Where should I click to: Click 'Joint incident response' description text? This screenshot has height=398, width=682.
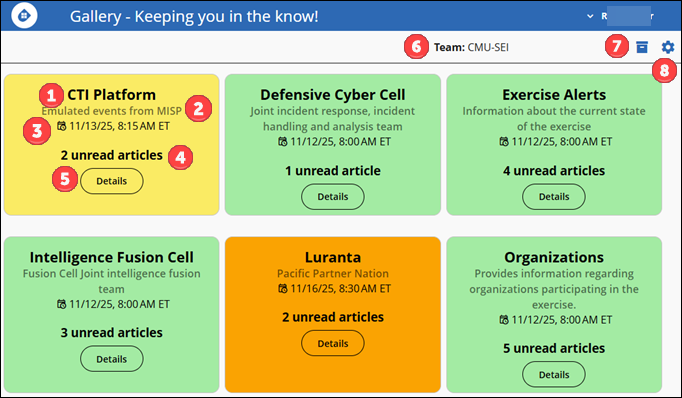tap(333, 119)
